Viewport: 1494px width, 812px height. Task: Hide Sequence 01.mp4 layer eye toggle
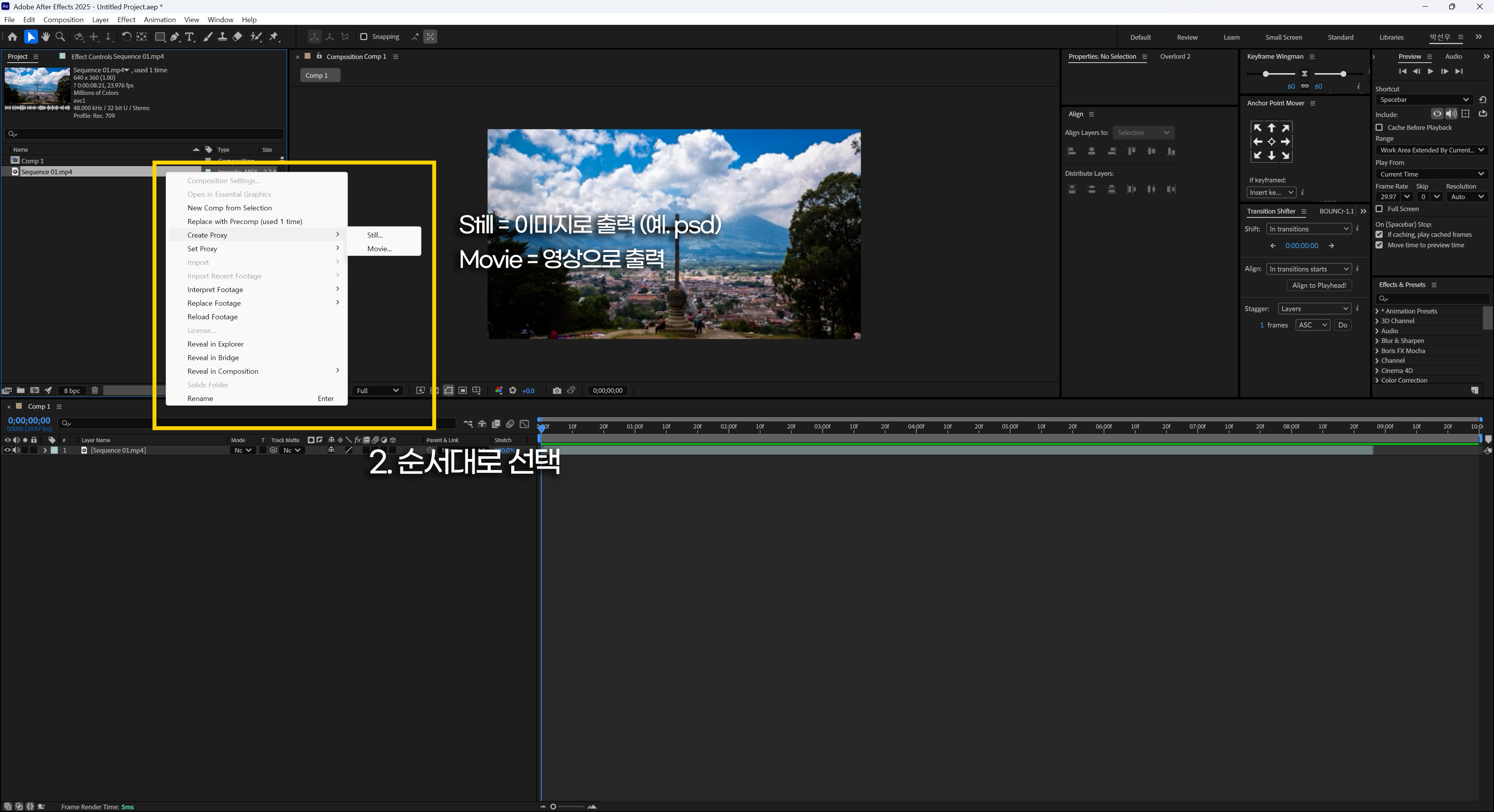tap(7, 450)
